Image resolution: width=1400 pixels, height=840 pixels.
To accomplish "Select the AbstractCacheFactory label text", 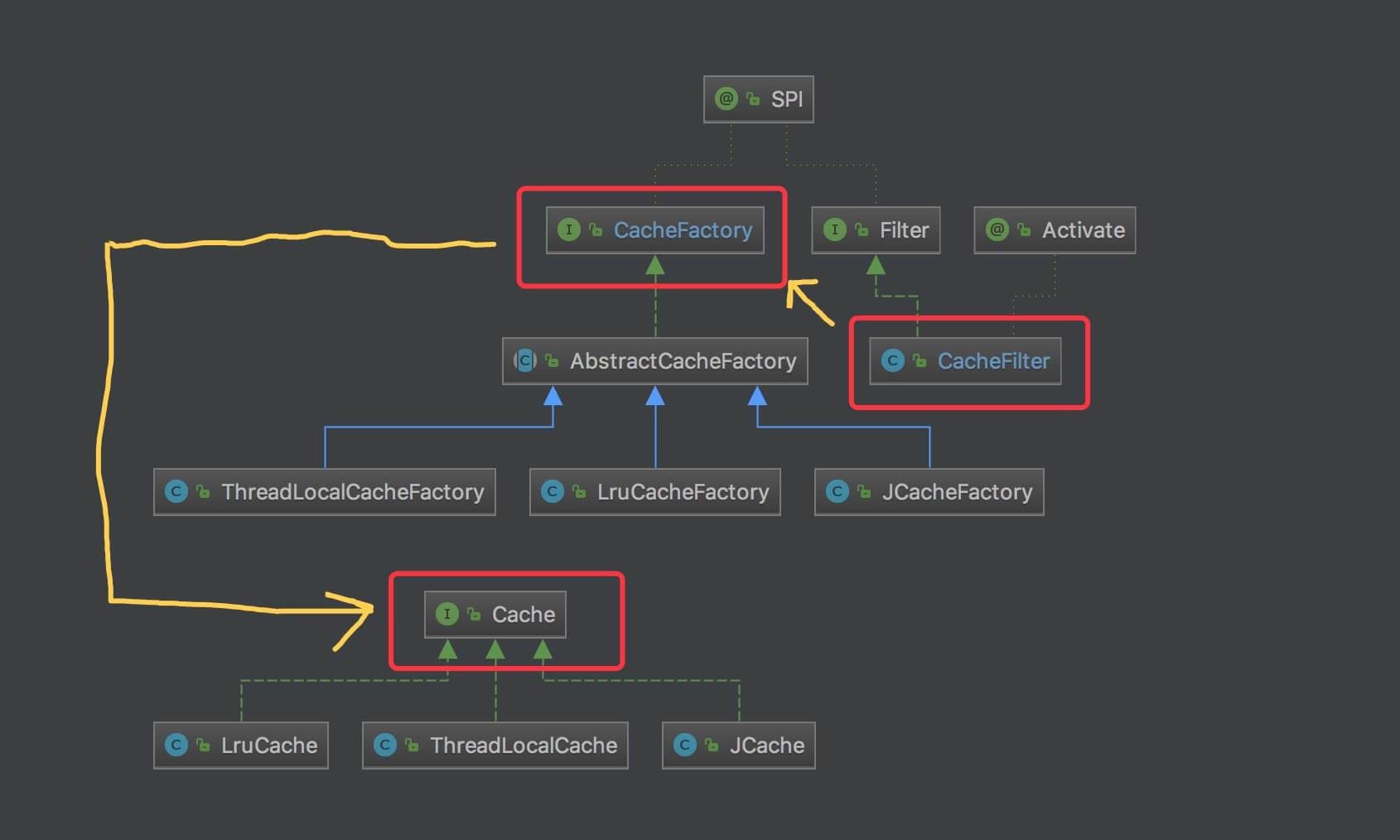I will [683, 361].
